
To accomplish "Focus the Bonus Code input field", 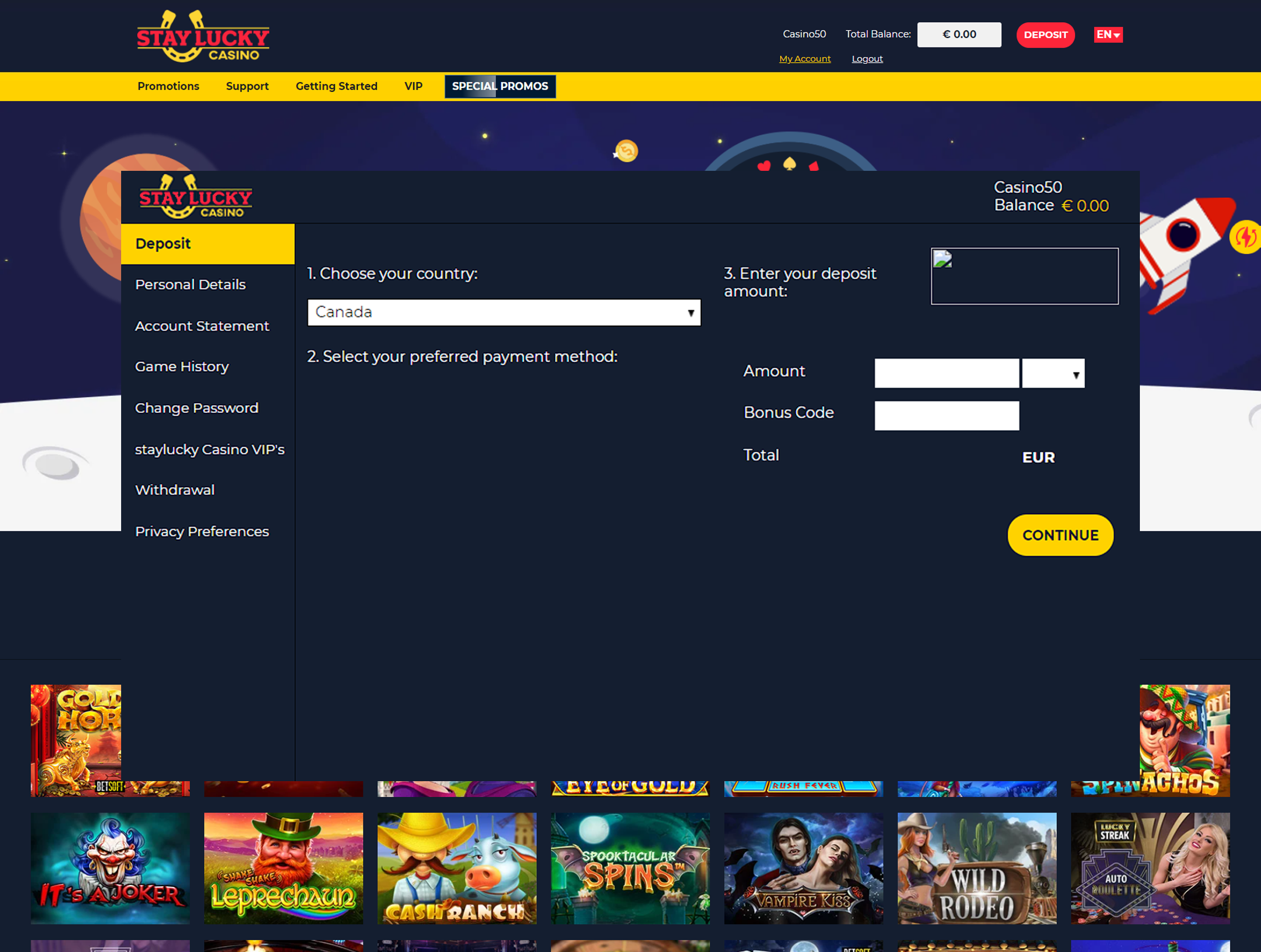I will [946, 416].
